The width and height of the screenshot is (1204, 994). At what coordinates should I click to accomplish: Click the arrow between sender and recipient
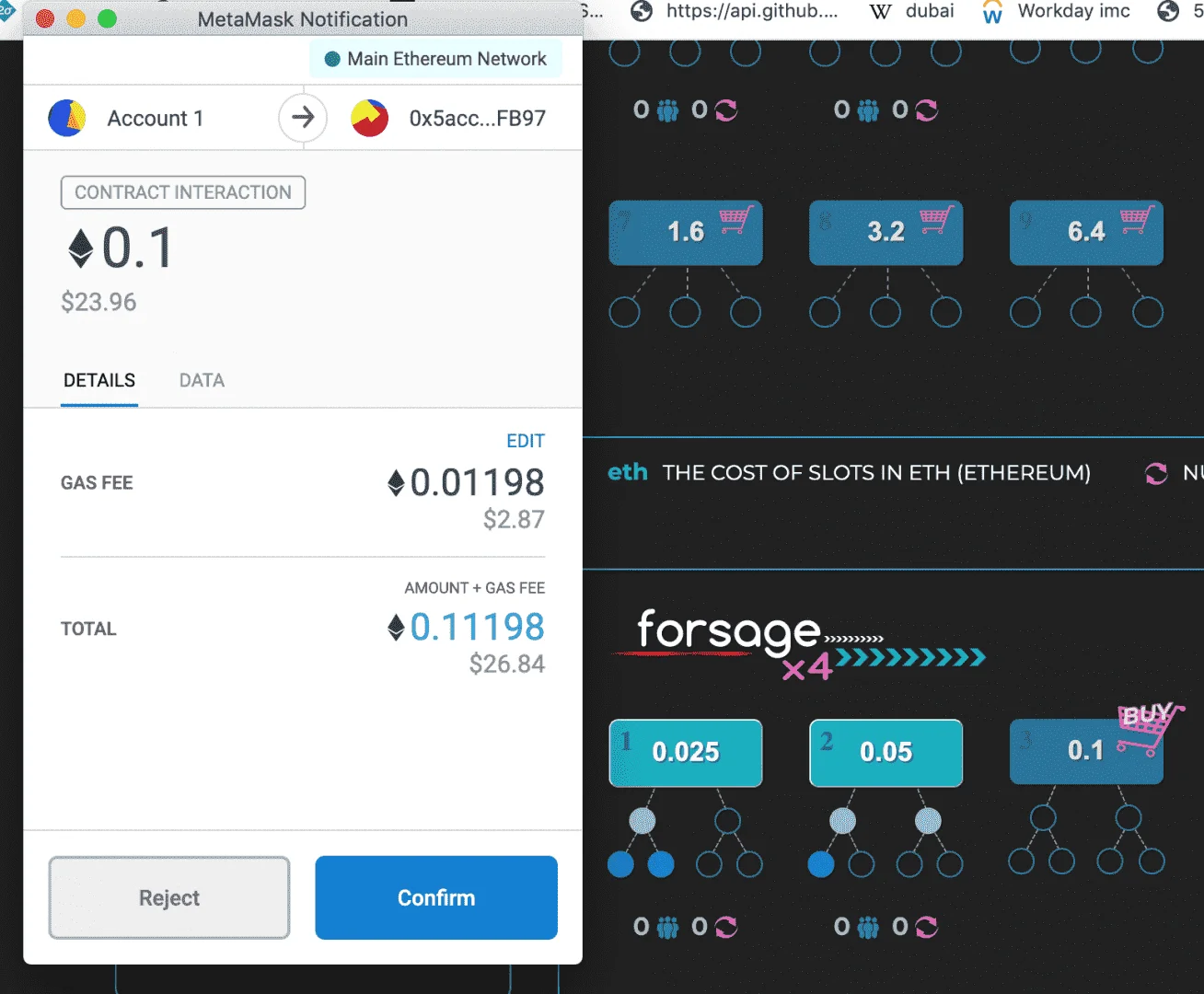[x=303, y=118]
